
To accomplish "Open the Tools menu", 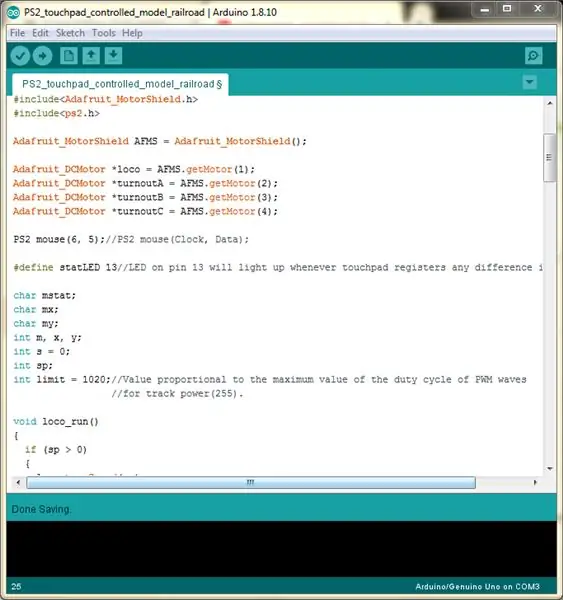I will click(103, 33).
